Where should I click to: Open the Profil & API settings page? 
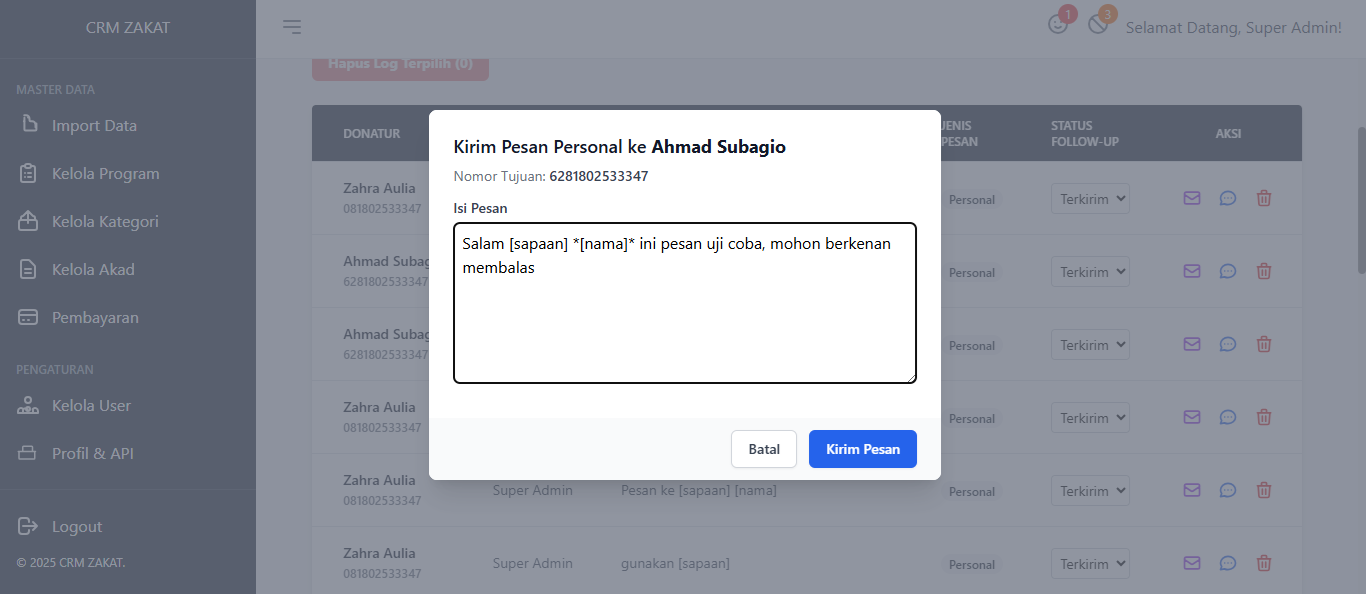(92, 453)
